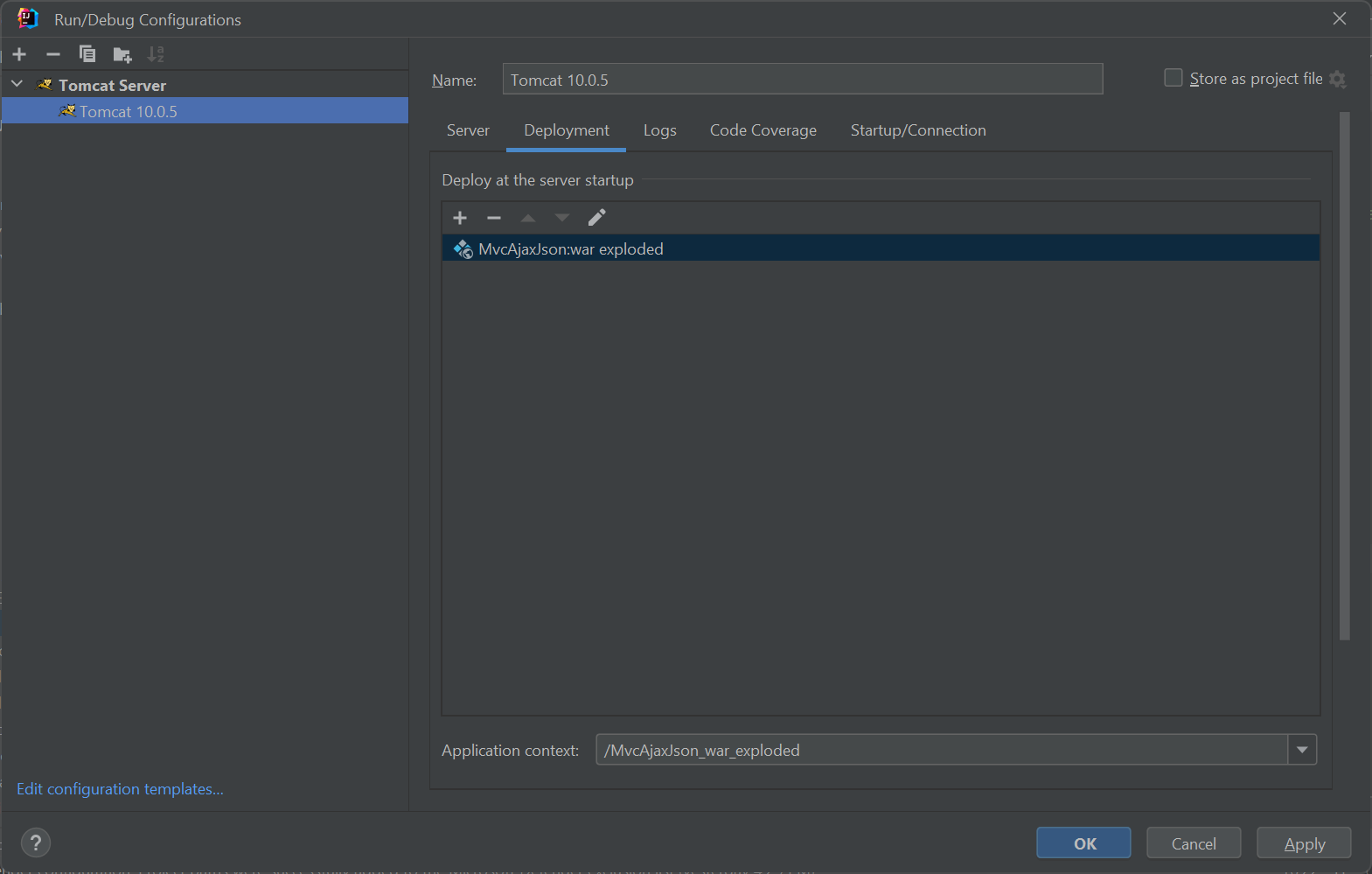Sort configurations alphabetically icon
Image resolution: width=1372 pixels, height=874 pixels.
(156, 54)
